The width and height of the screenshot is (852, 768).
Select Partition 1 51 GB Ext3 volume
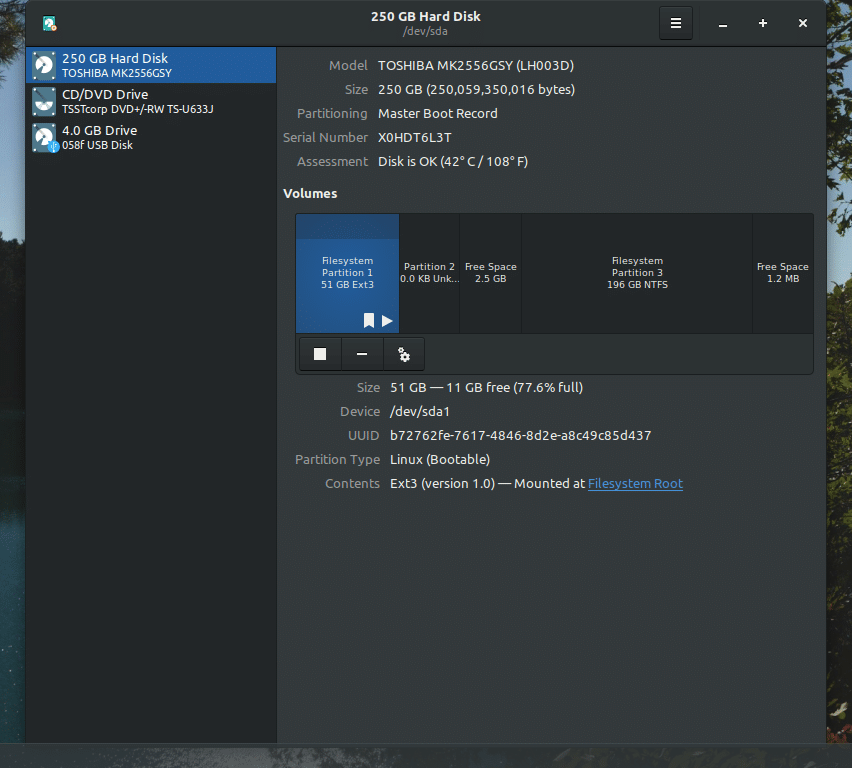(347, 273)
